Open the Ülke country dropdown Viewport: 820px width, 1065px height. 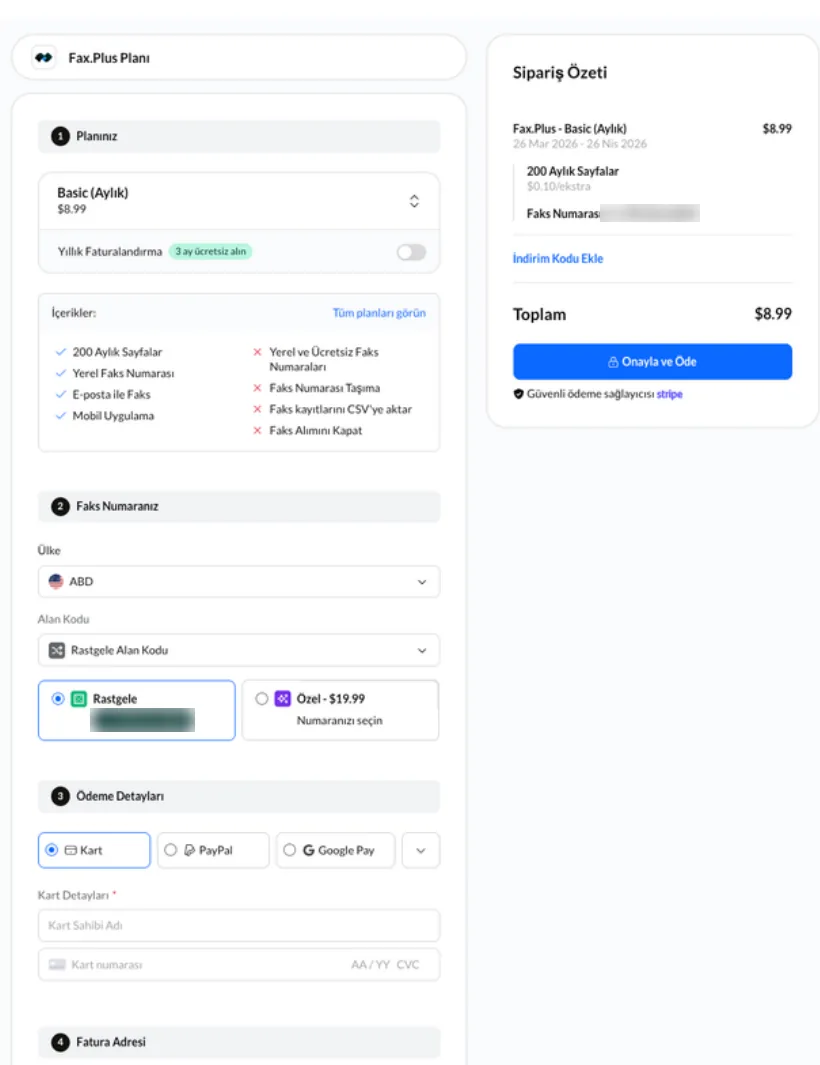point(239,582)
